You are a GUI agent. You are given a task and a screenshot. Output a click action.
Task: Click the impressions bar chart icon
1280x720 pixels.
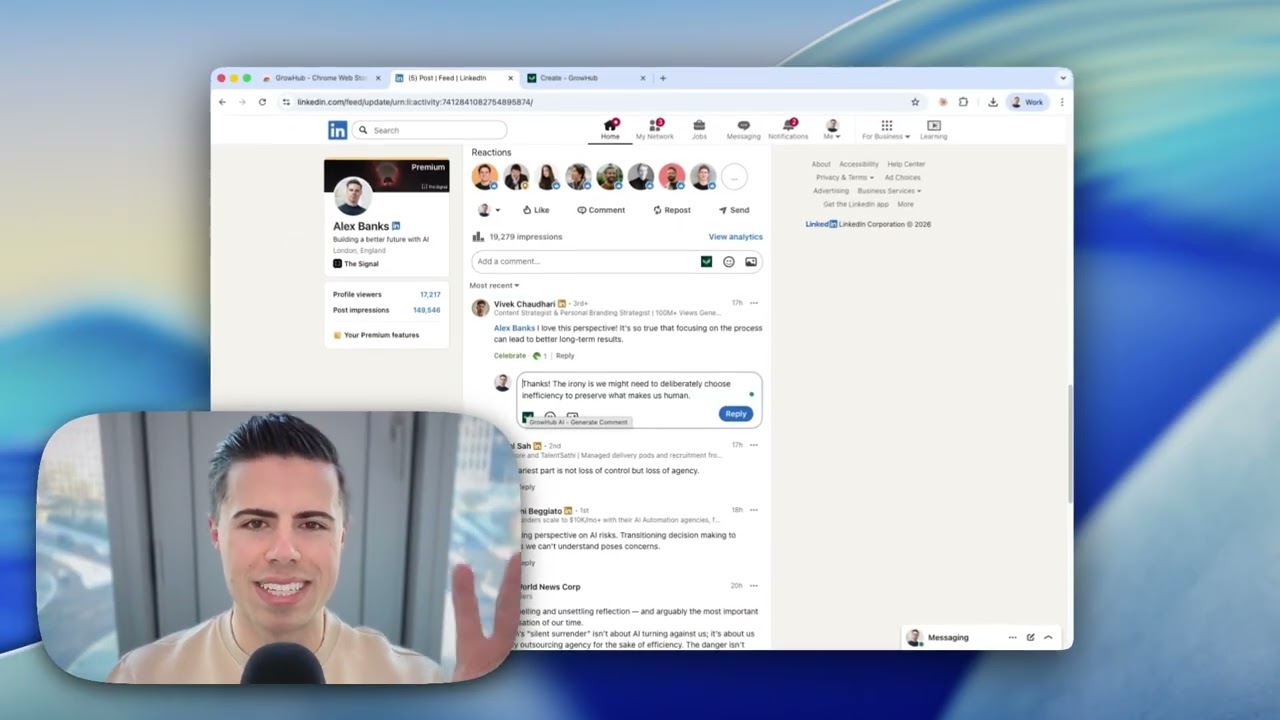(x=478, y=237)
